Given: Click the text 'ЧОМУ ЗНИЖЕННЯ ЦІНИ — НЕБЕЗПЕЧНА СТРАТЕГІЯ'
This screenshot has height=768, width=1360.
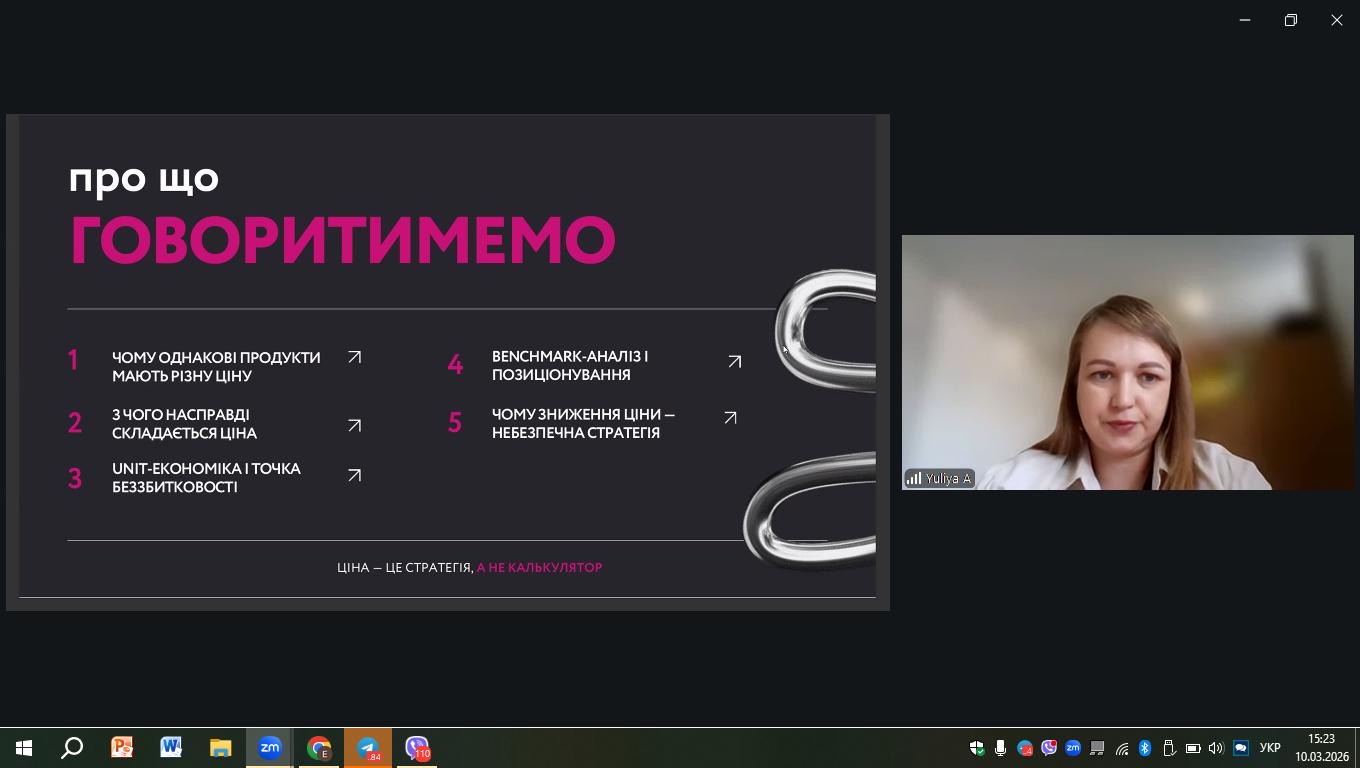Looking at the screenshot, I should [x=583, y=424].
